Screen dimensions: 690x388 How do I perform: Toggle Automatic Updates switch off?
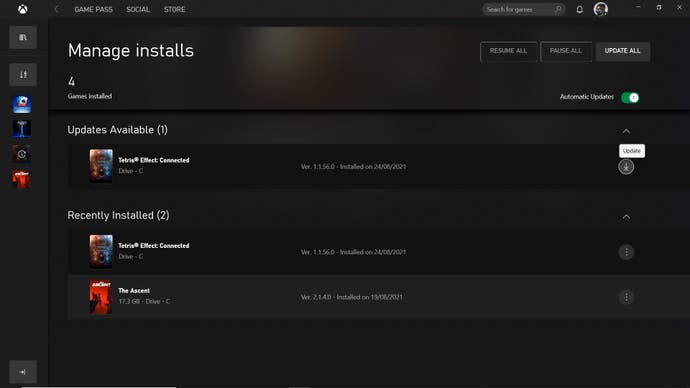tap(630, 97)
